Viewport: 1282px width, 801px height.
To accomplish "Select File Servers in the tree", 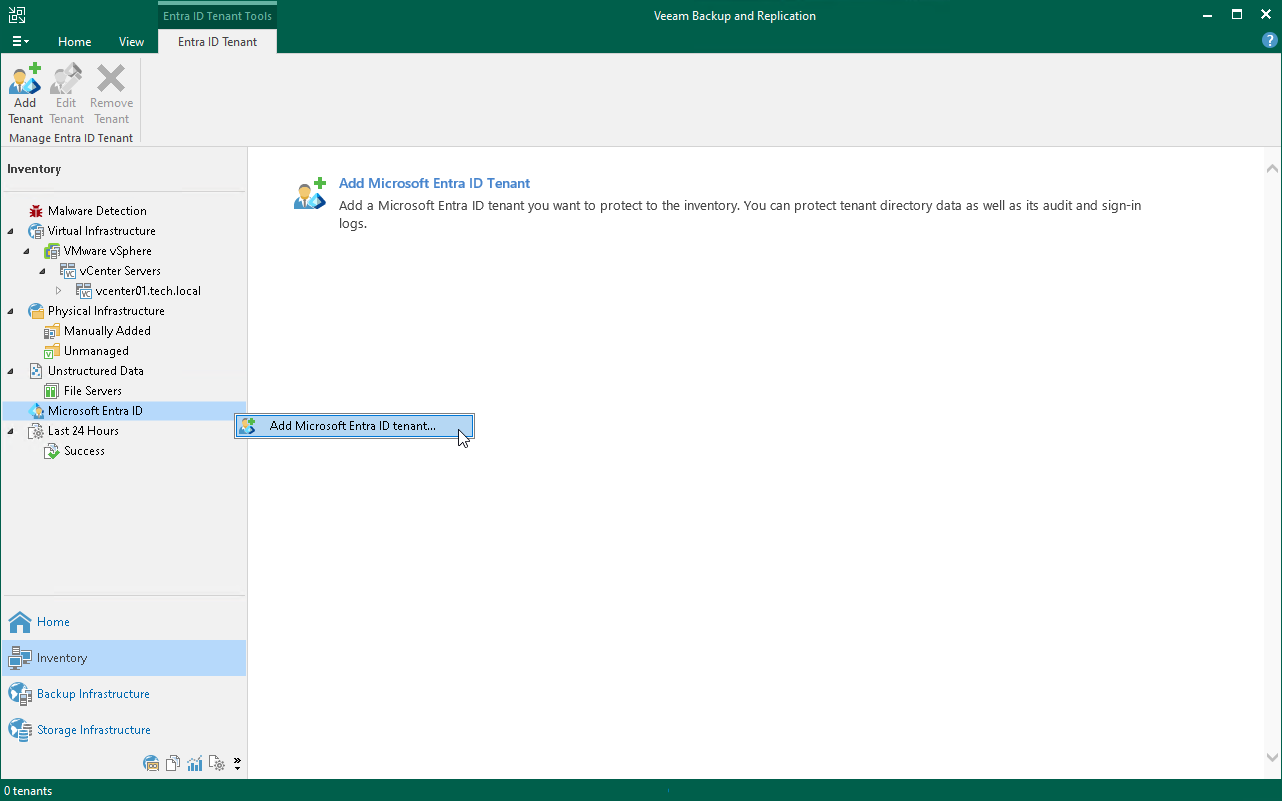I will (x=93, y=391).
